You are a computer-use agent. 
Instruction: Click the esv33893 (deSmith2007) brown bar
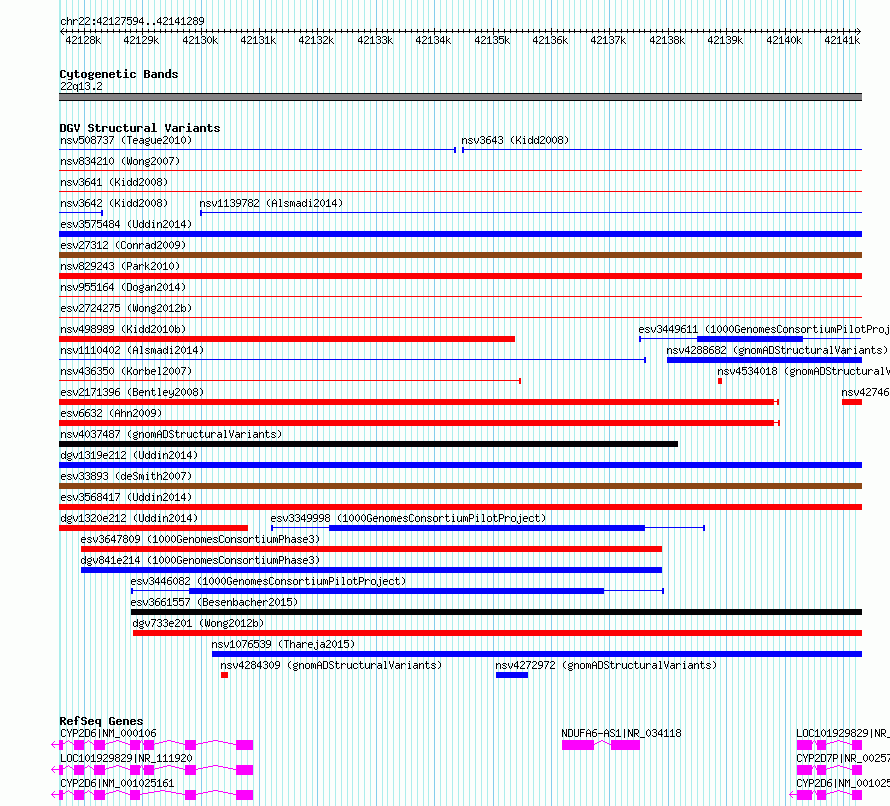point(460,486)
